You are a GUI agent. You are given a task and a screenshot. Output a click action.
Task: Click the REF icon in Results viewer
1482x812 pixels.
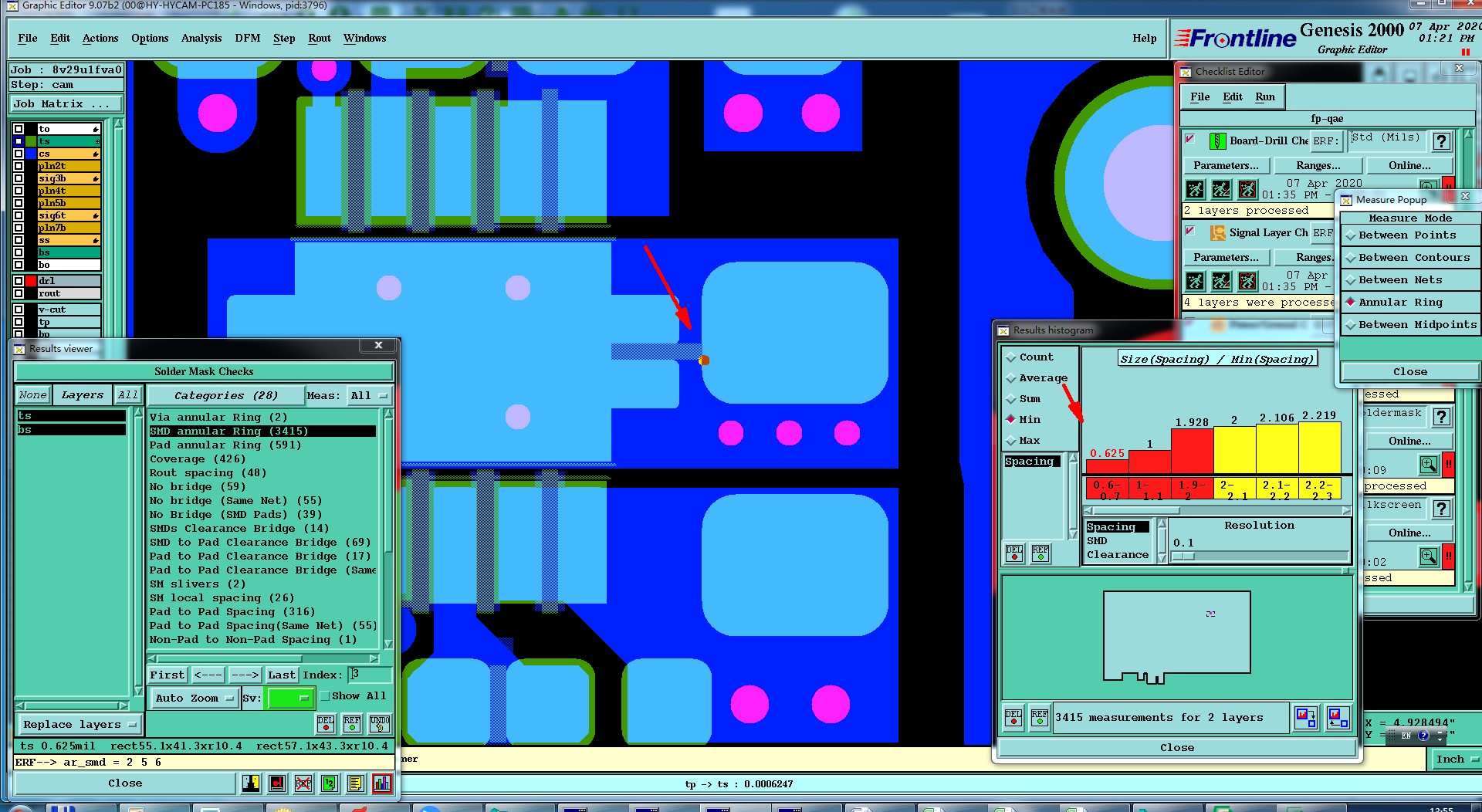[352, 723]
